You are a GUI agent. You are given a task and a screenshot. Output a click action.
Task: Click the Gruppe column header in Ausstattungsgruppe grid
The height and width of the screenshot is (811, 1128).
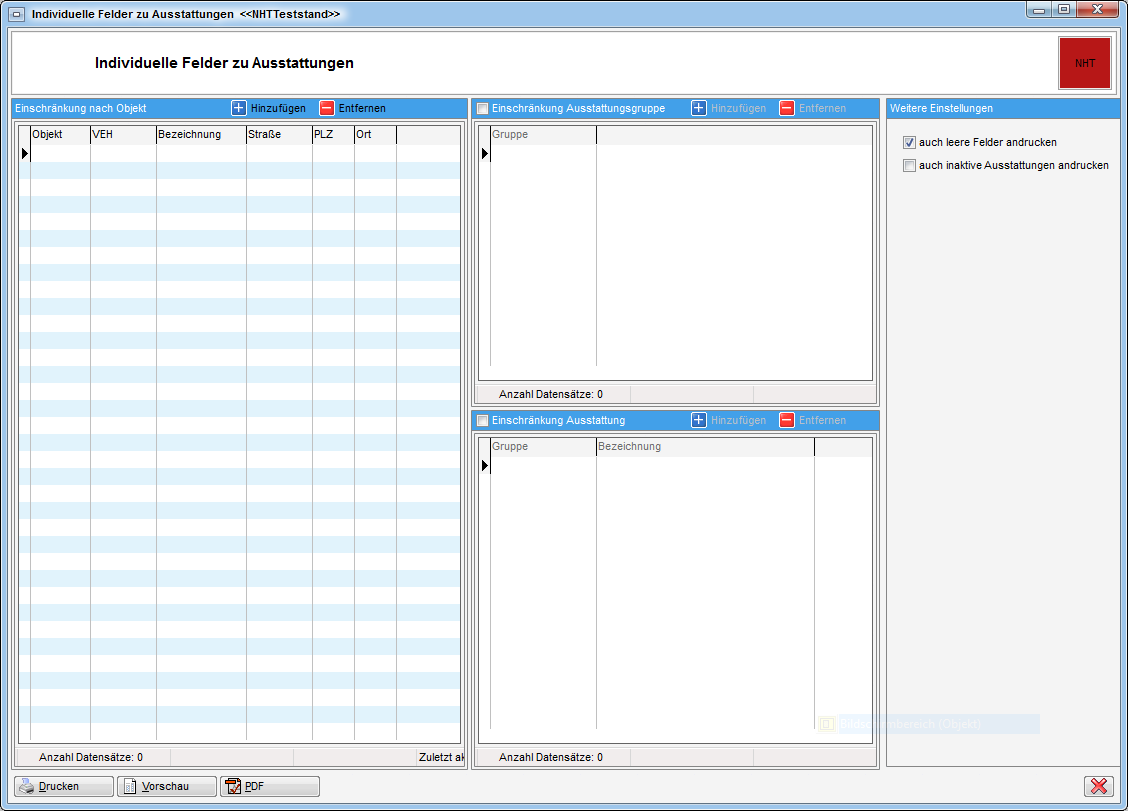[x=542, y=135]
